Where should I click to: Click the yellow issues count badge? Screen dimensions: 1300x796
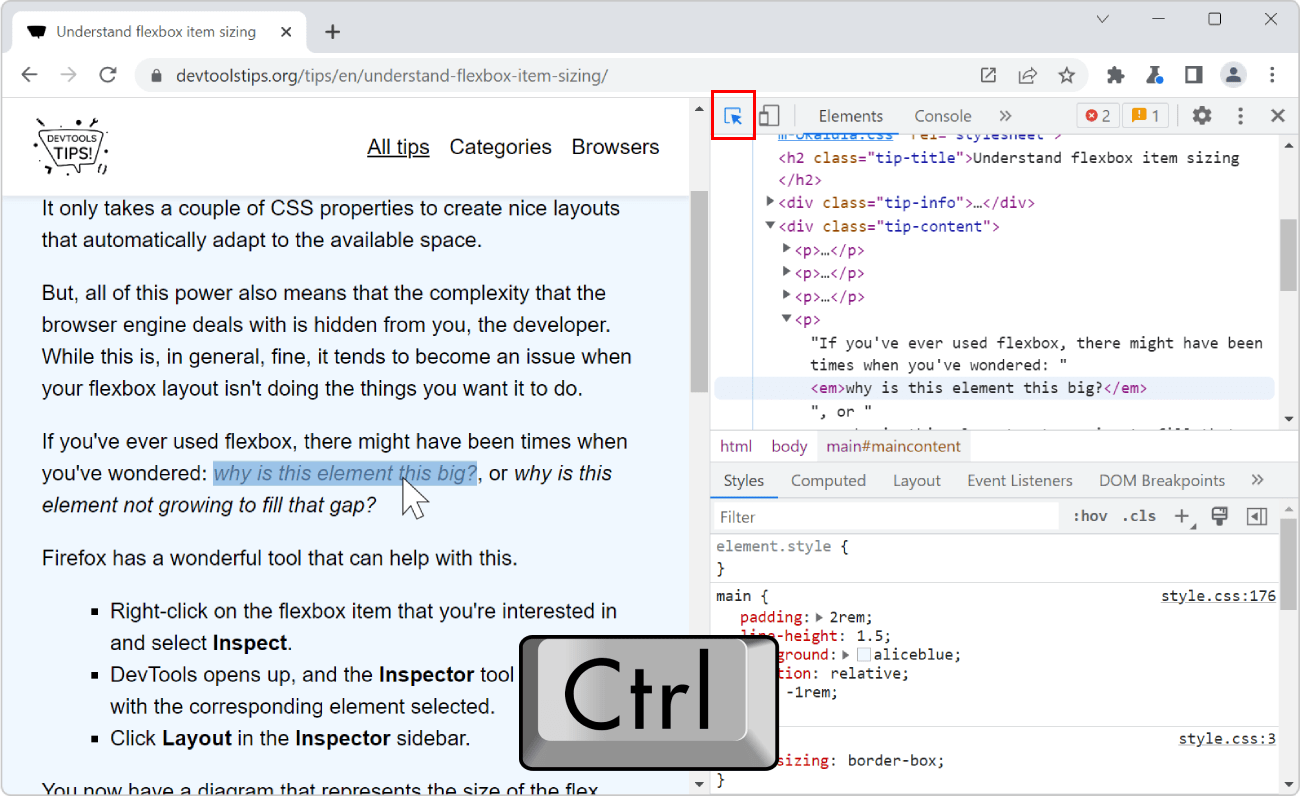(1145, 116)
